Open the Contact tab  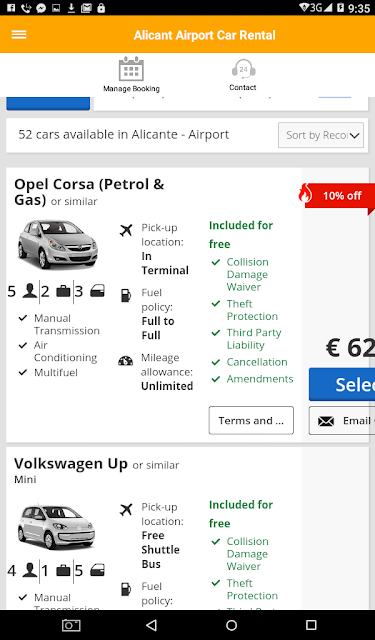(x=243, y=75)
